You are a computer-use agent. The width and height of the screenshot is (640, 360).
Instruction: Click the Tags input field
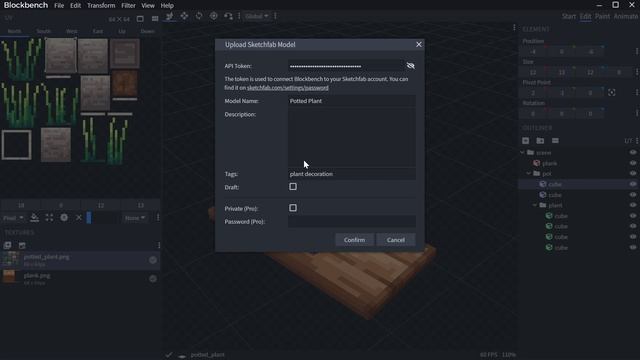pos(352,174)
